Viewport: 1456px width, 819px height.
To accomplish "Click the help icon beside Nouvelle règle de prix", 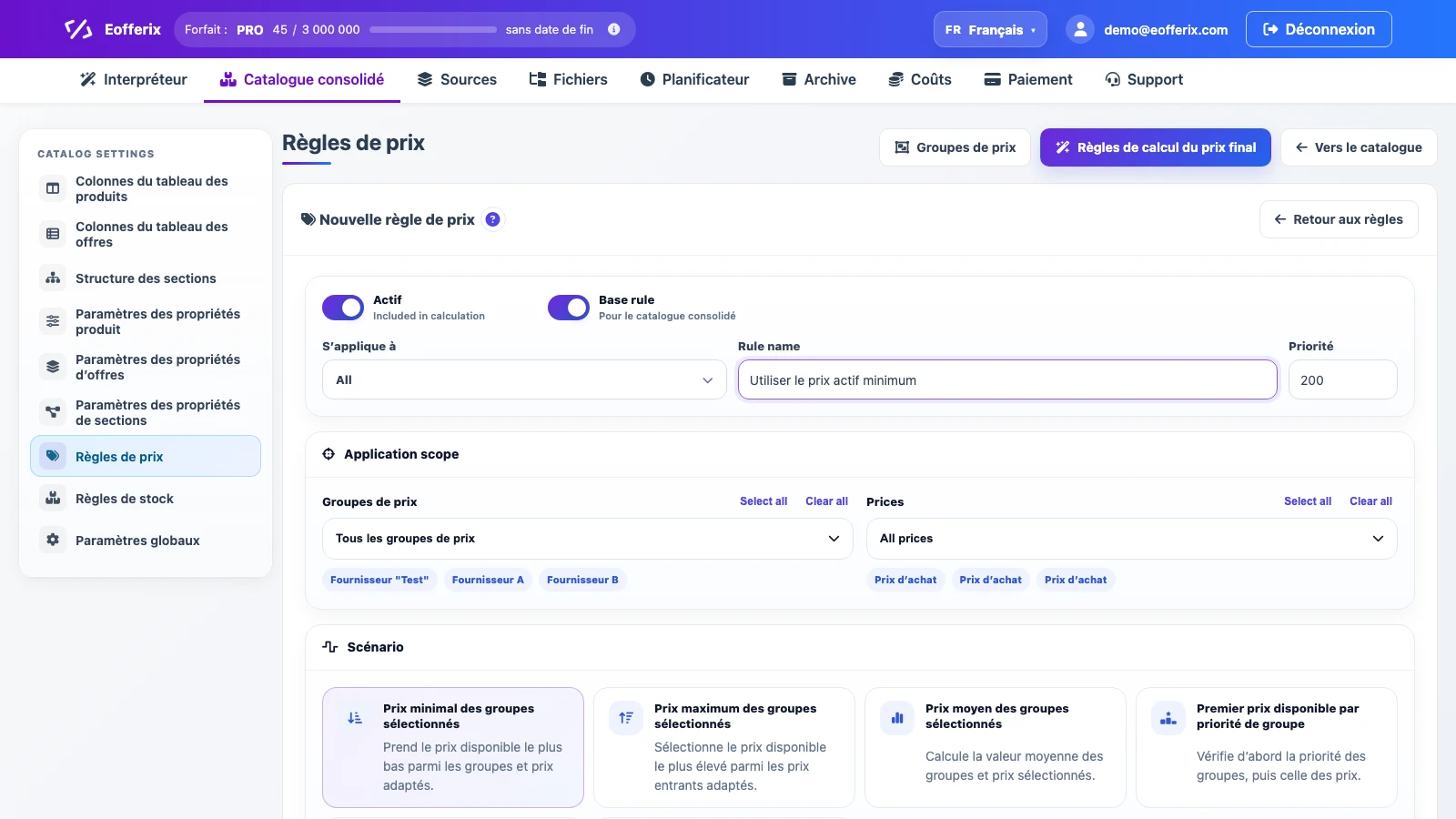I will (492, 219).
